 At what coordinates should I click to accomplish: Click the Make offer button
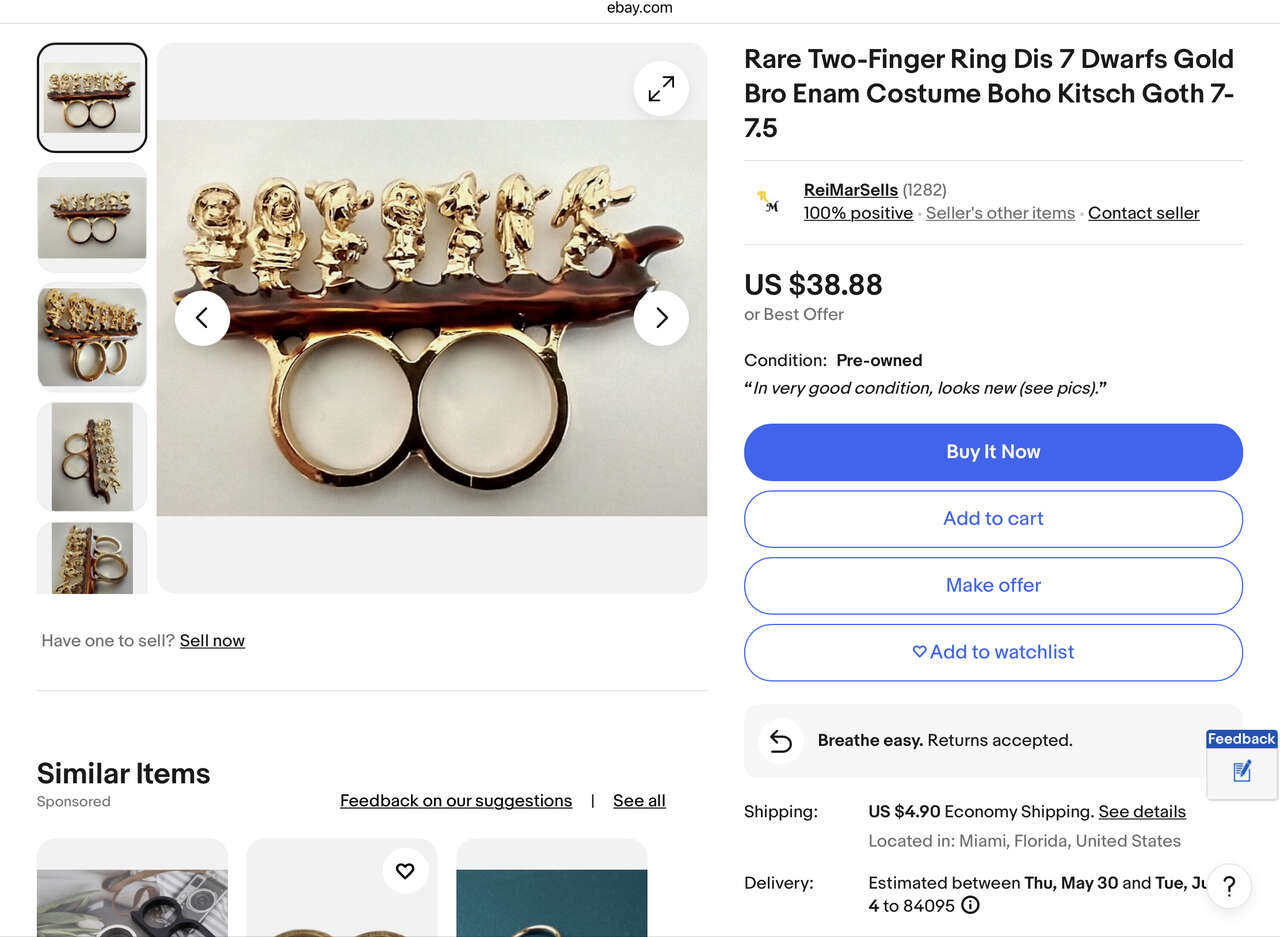point(993,586)
